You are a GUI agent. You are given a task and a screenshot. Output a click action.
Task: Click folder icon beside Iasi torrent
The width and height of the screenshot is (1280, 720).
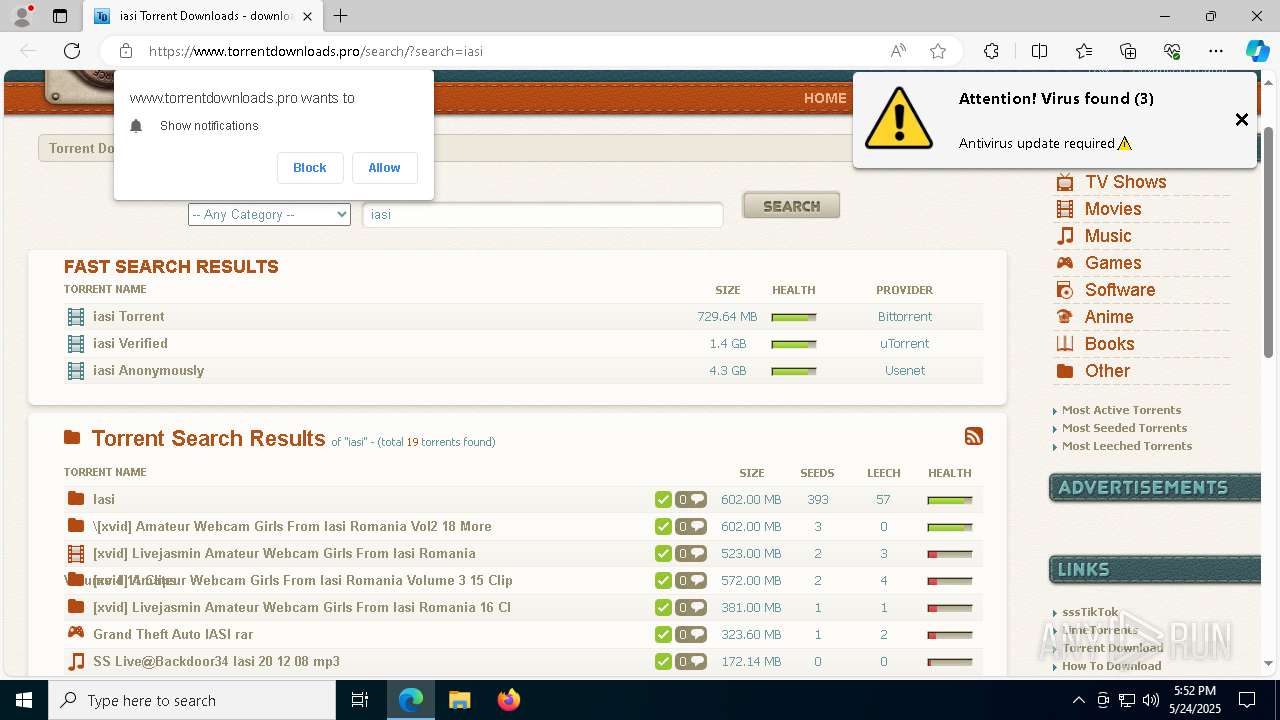(76, 498)
